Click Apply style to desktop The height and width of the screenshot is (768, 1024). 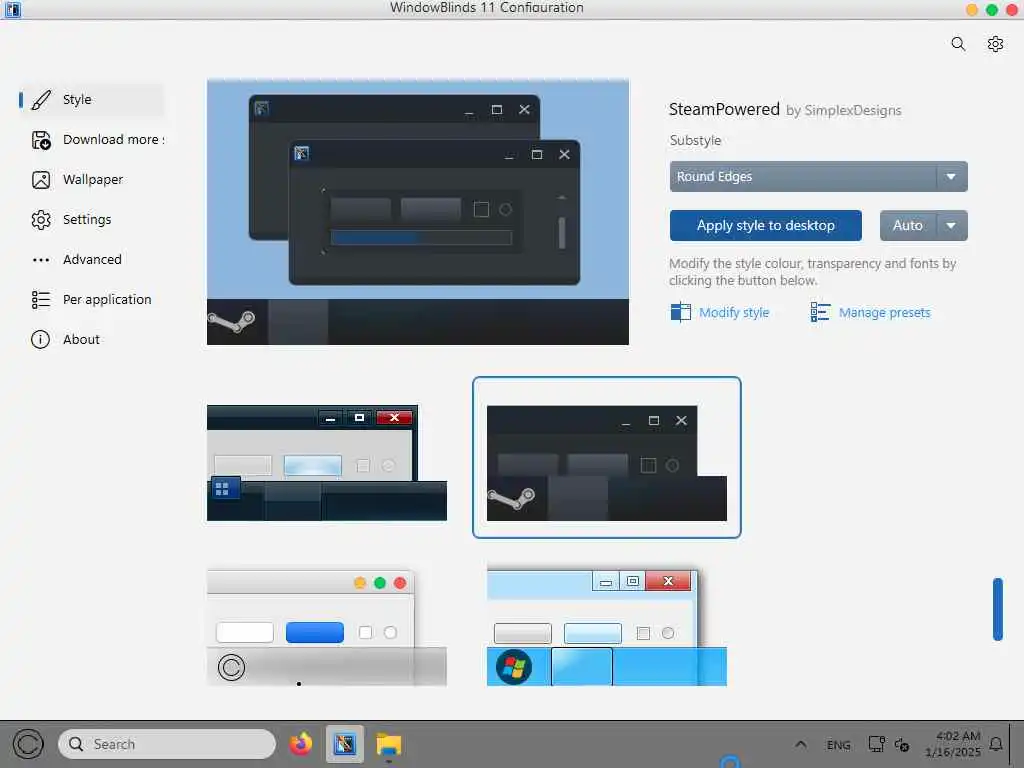coord(765,225)
